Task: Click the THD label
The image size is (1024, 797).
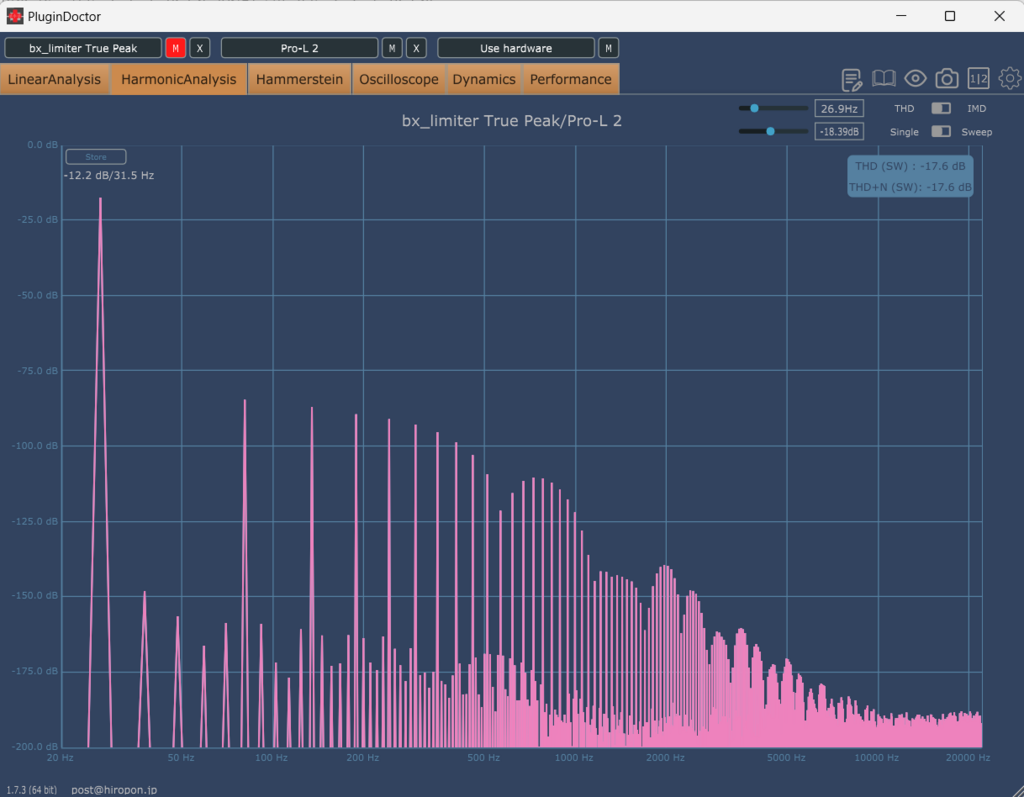Action: point(904,108)
